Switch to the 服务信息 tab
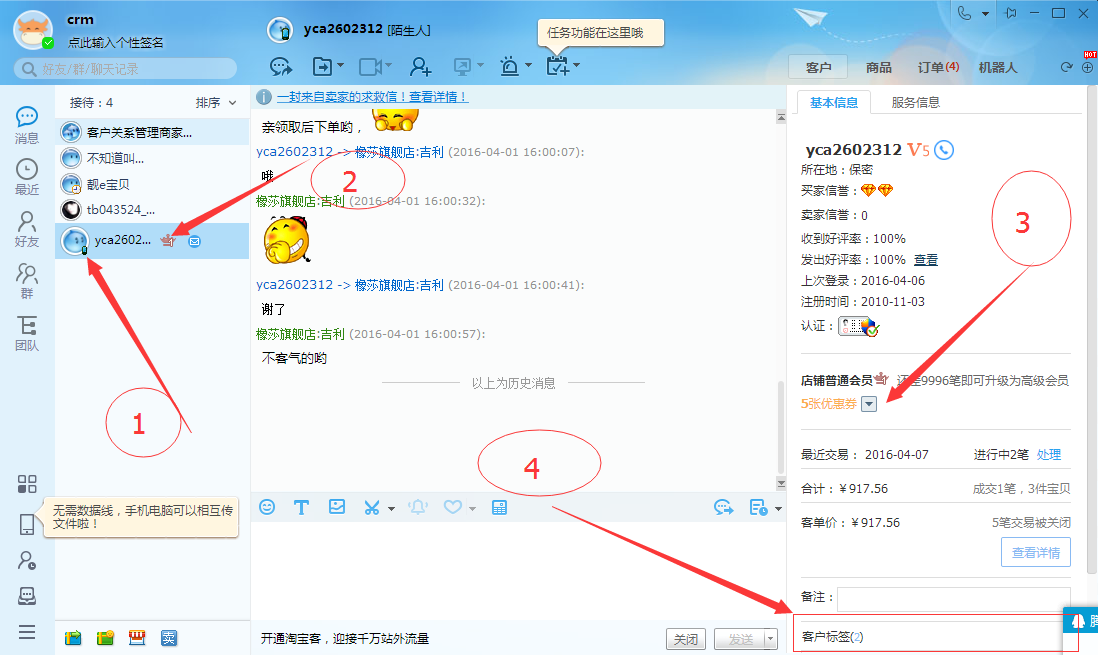The width and height of the screenshot is (1098, 655). [x=915, y=102]
